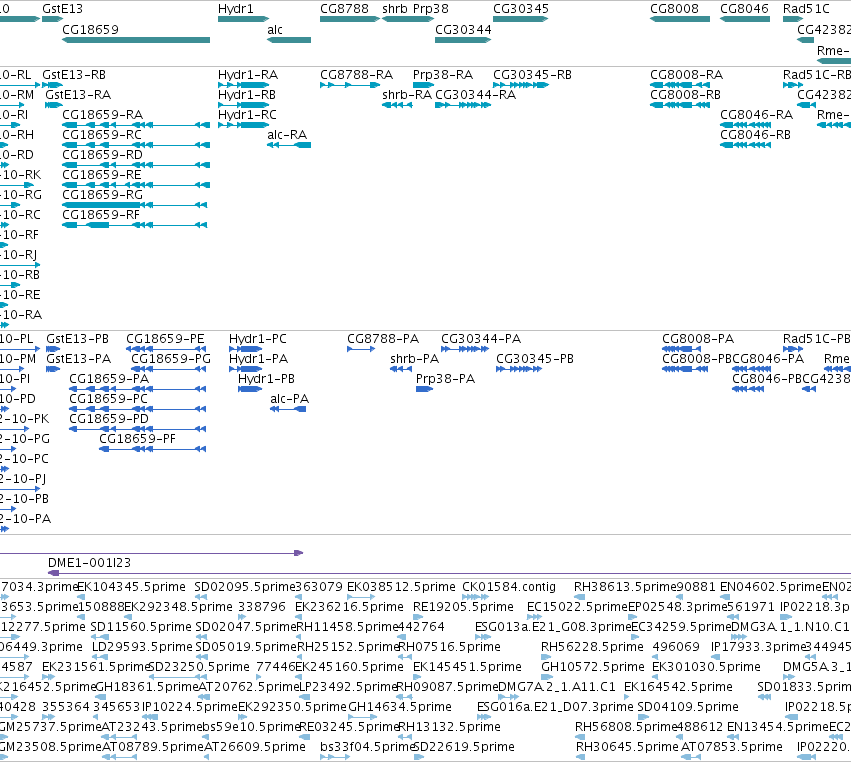851x762 pixels.
Task: Click the CG30345-PB protein label
Action: pyautogui.click(x=535, y=359)
